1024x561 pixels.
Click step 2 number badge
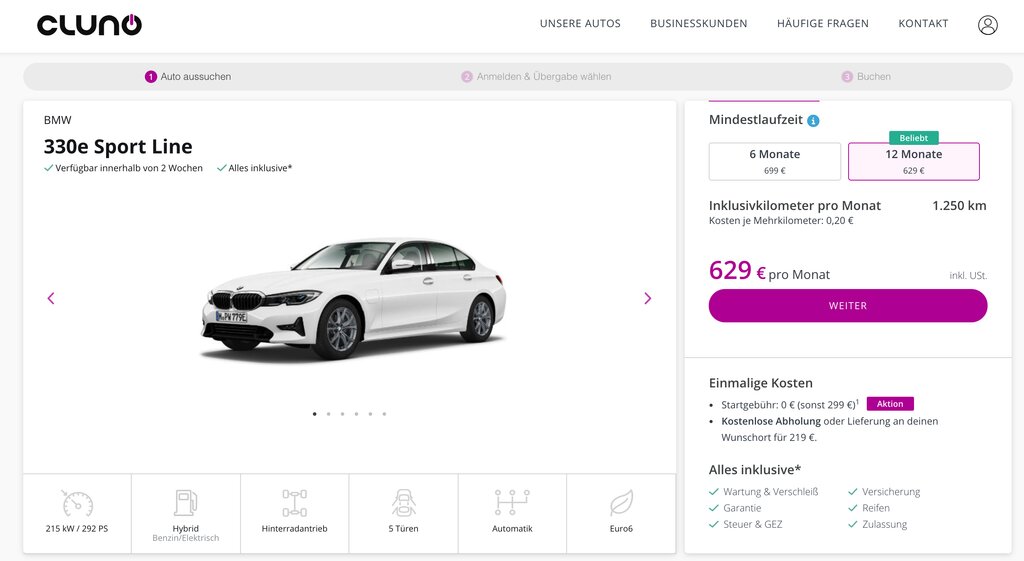pyautogui.click(x=467, y=77)
